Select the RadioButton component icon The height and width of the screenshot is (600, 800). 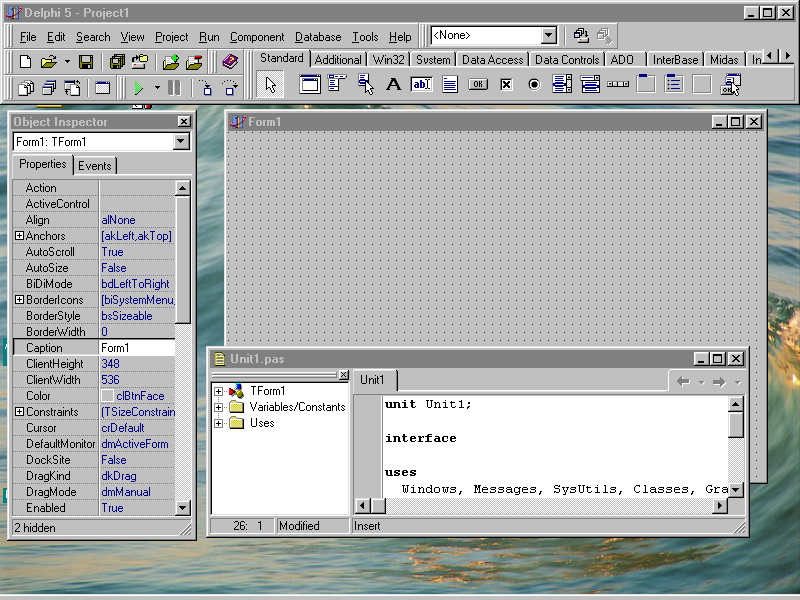534,84
